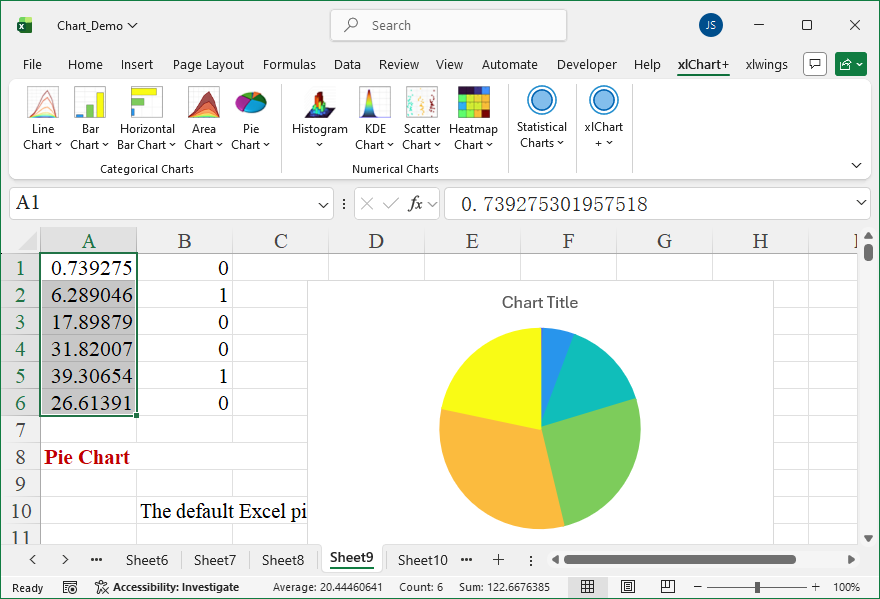Open the Line Chart gallery icon
Viewport: 880px width, 599px height.
click(x=43, y=104)
